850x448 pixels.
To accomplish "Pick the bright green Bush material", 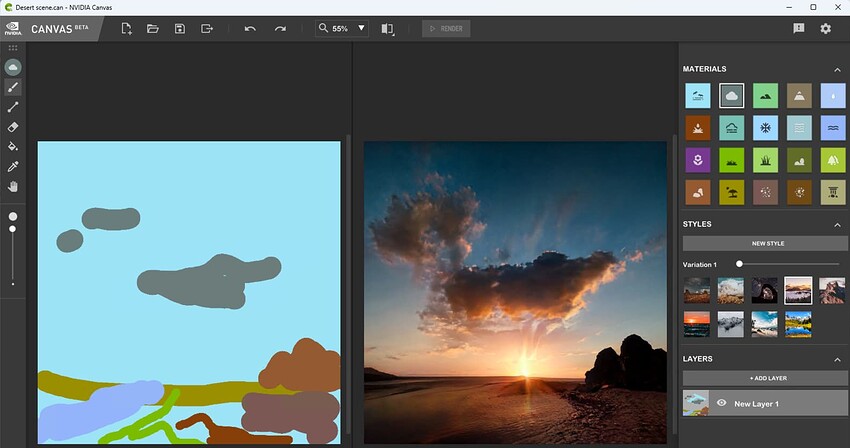I will coord(731,160).
